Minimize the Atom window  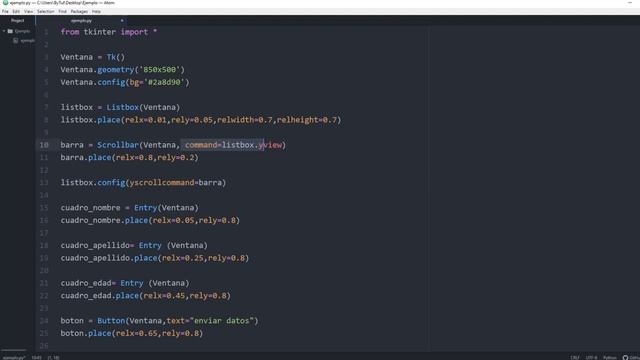[x=630, y=3]
